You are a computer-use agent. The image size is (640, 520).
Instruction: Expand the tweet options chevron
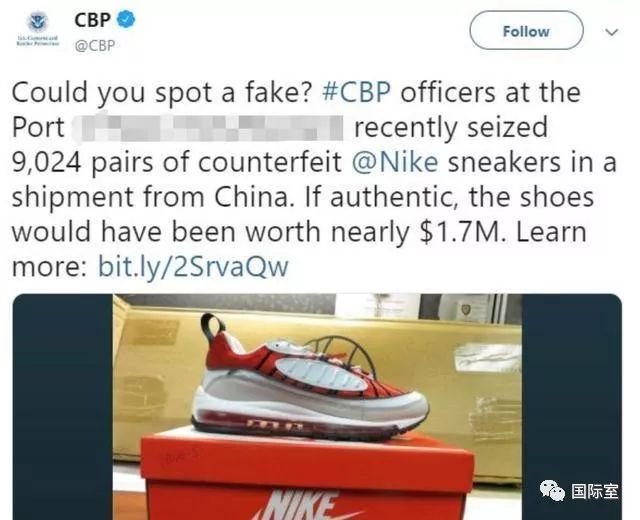click(x=611, y=31)
